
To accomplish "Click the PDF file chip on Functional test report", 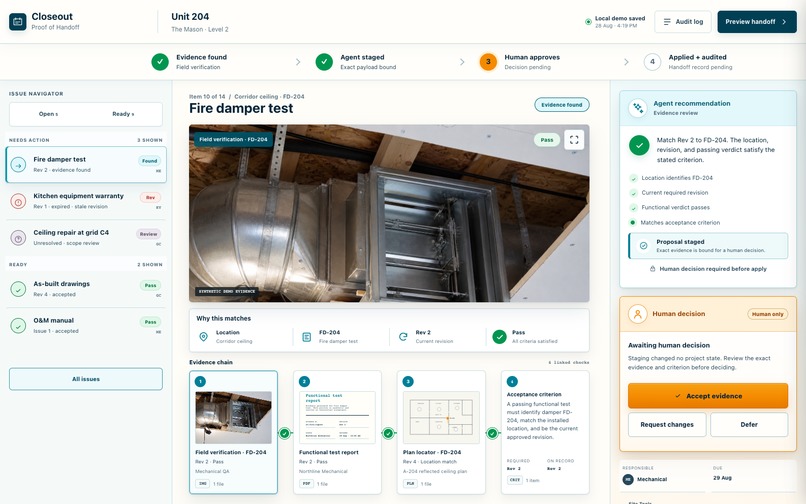I will tap(306, 484).
